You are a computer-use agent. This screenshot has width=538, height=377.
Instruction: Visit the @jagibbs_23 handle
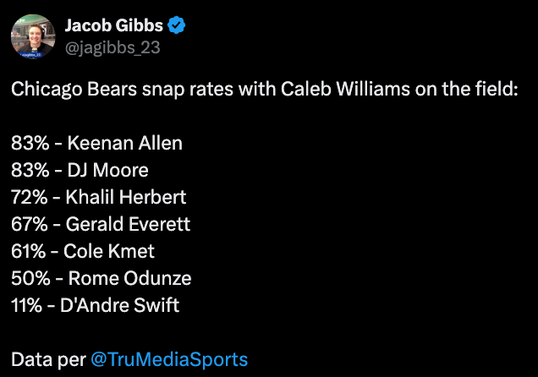[x=113, y=47]
